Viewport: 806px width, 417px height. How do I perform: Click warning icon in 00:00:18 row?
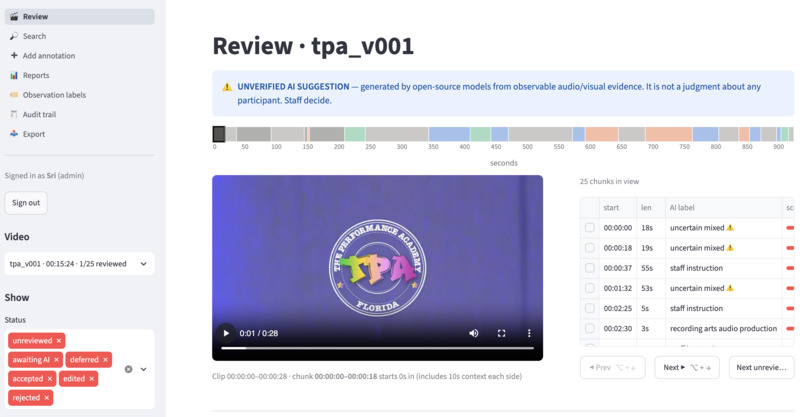pyautogui.click(x=730, y=247)
